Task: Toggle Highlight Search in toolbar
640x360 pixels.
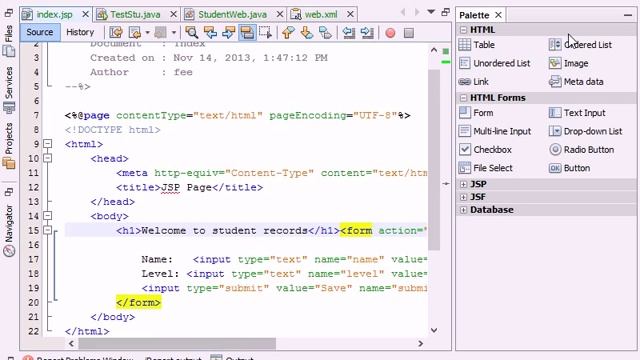Action: click(x=247, y=33)
